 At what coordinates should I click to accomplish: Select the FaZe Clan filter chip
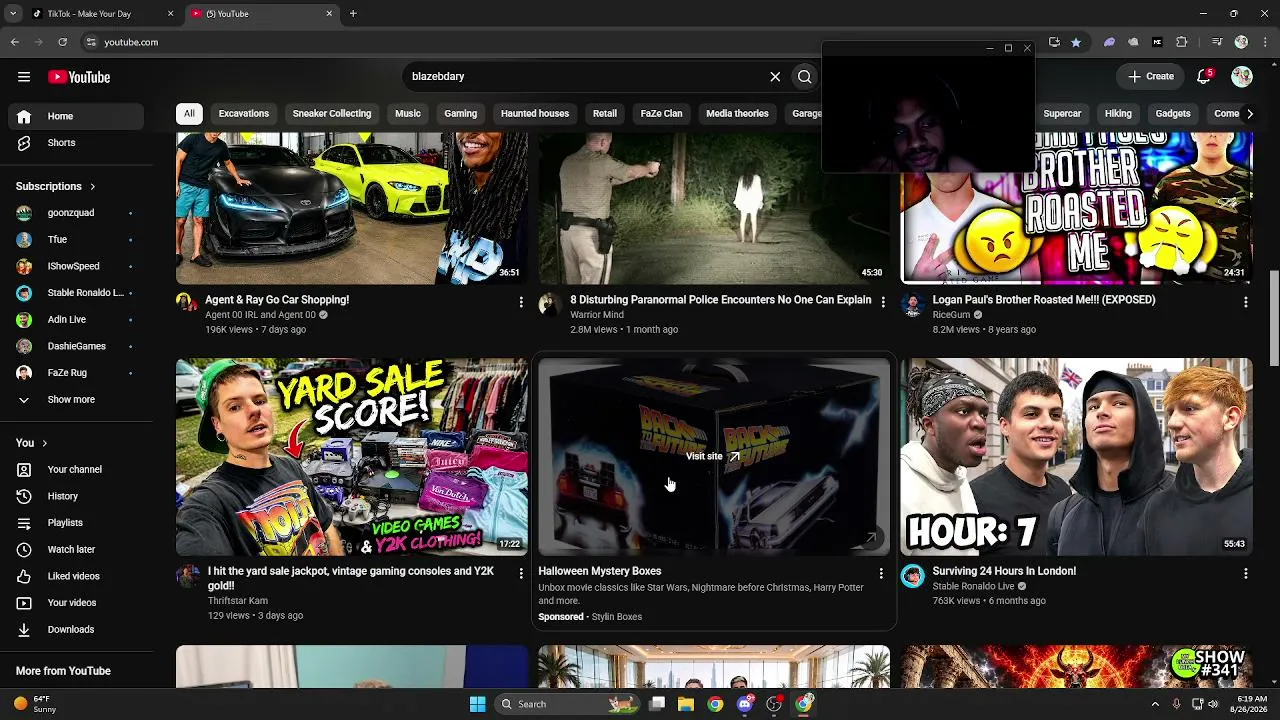click(662, 114)
